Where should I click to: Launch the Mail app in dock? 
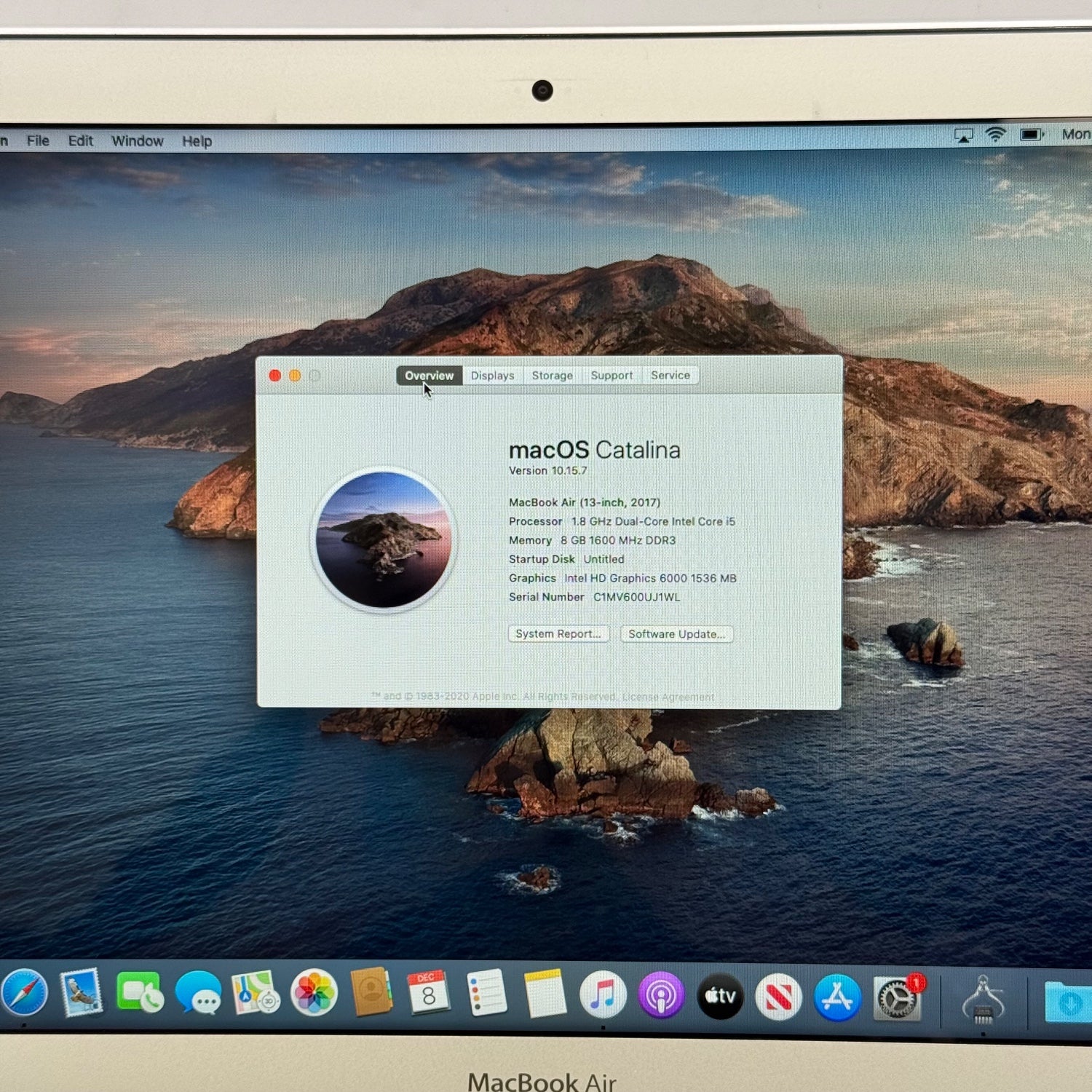82,993
